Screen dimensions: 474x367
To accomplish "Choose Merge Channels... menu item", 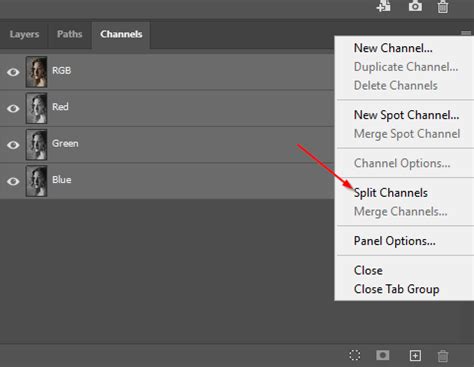I will (400, 212).
